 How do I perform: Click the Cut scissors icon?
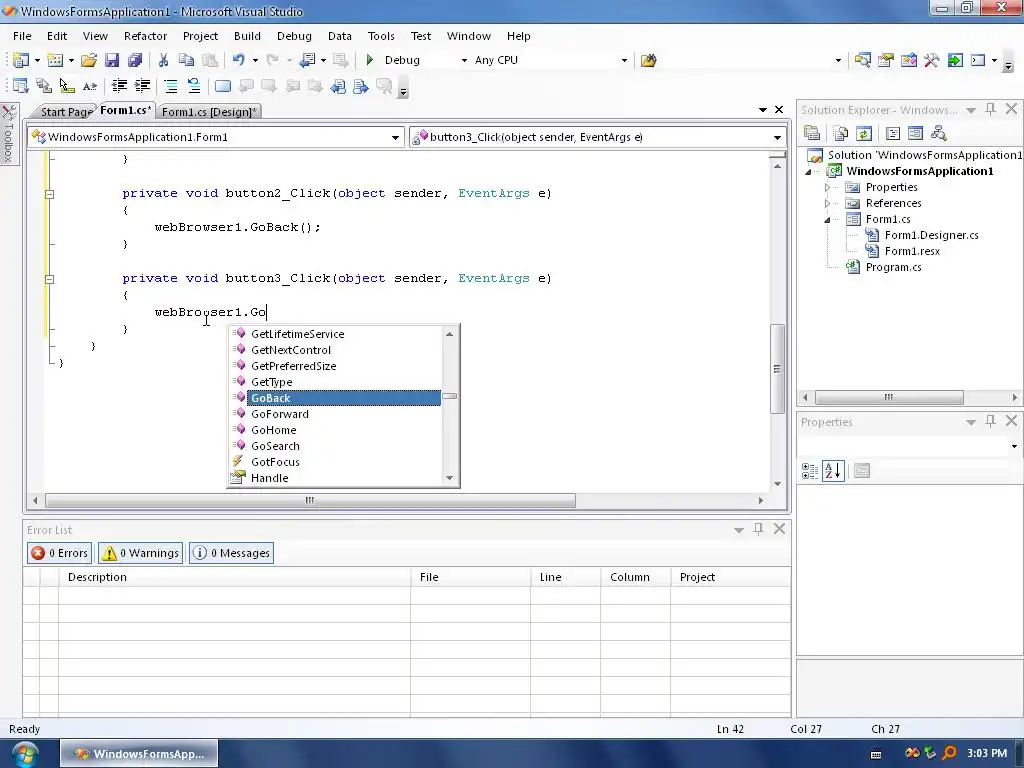163,60
